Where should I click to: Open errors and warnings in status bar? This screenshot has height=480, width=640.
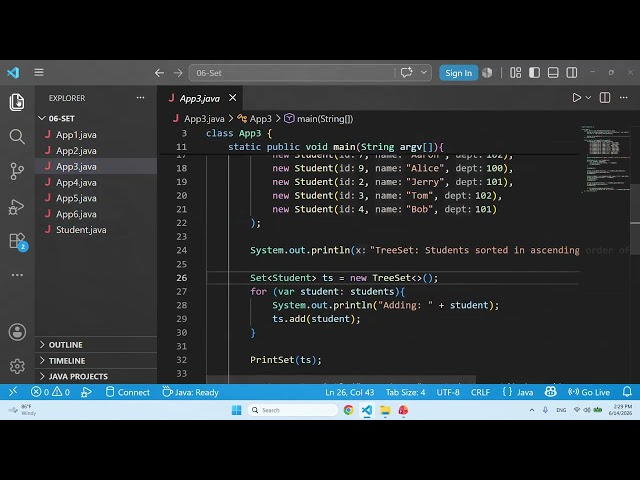tap(50, 392)
